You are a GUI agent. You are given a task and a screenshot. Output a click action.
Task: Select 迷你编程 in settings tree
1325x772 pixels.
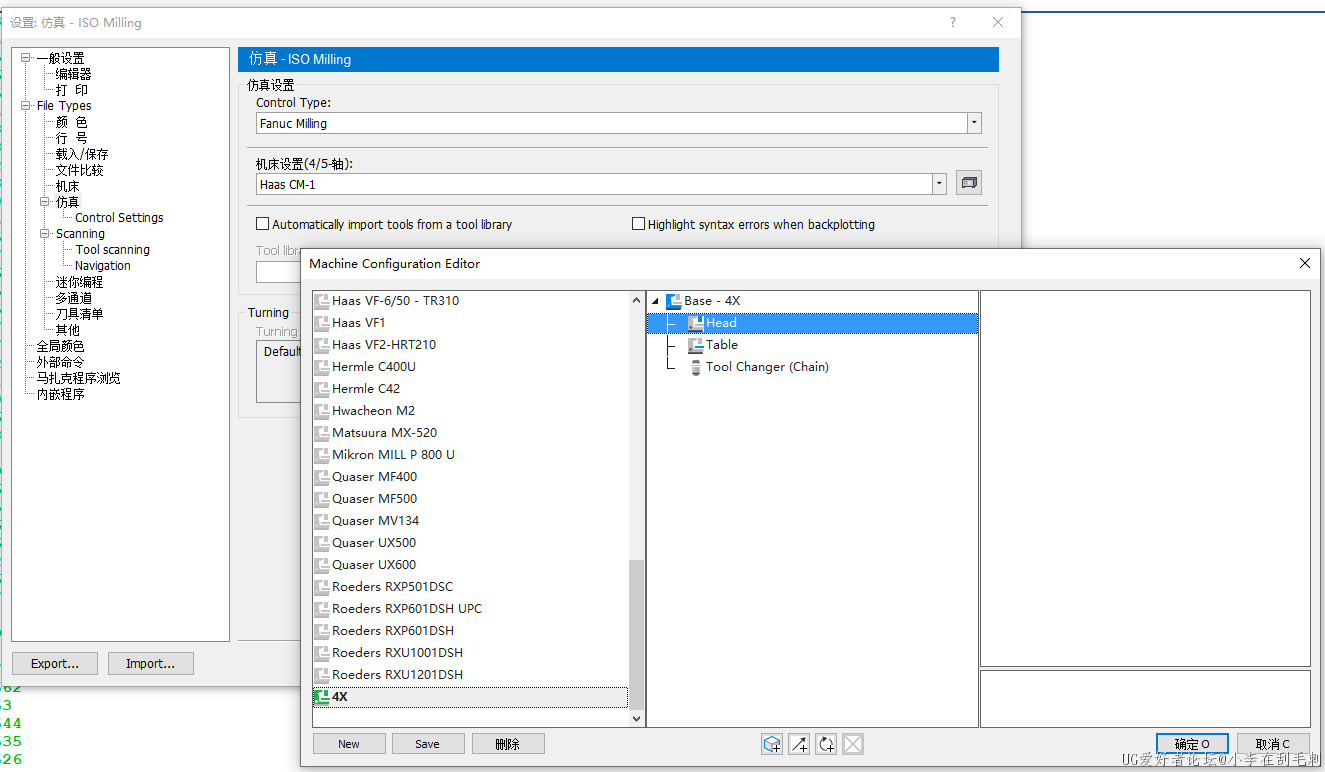click(79, 282)
